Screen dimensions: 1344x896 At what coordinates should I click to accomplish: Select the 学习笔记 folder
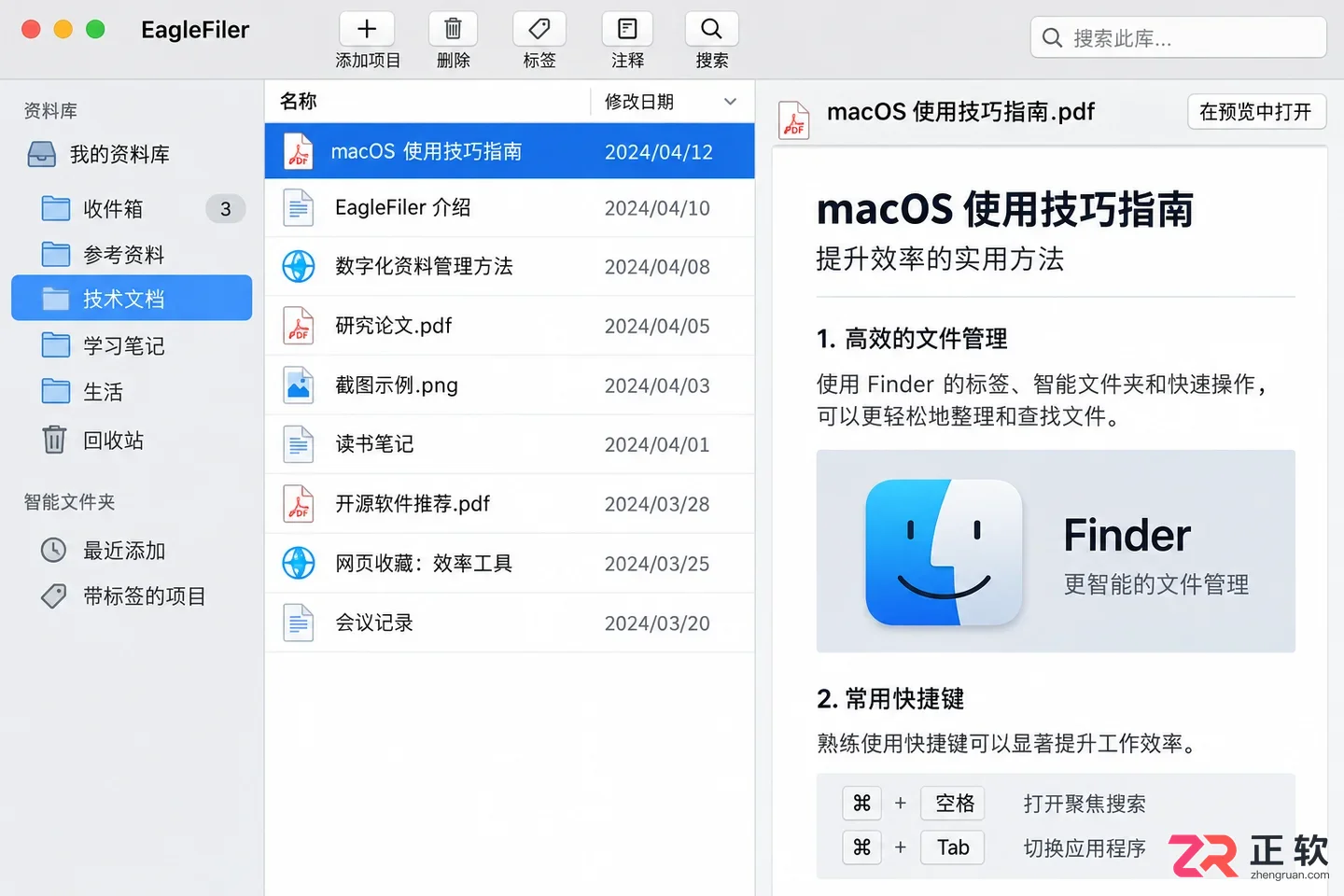click(x=132, y=345)
